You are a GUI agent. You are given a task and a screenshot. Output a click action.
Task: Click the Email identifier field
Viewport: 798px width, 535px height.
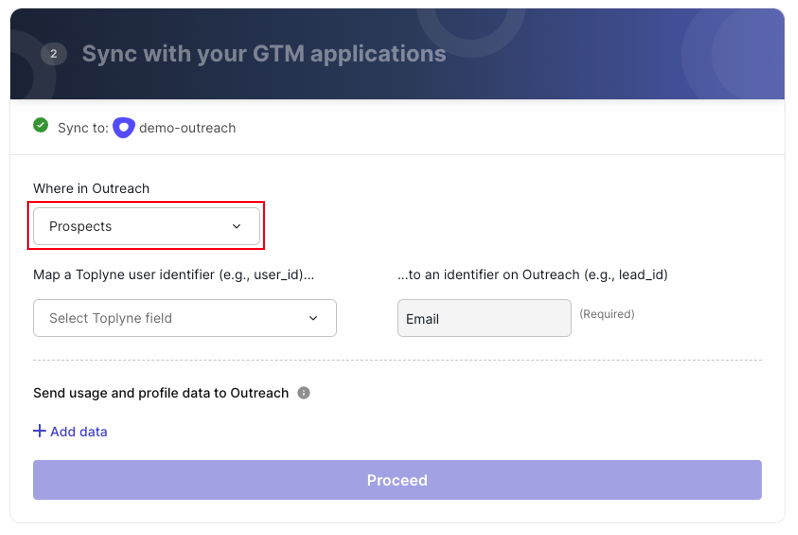(484, 318)
